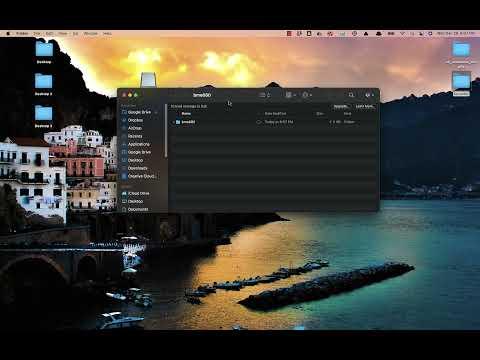Select Documents in Finder sidebar

tap(138, 209)
